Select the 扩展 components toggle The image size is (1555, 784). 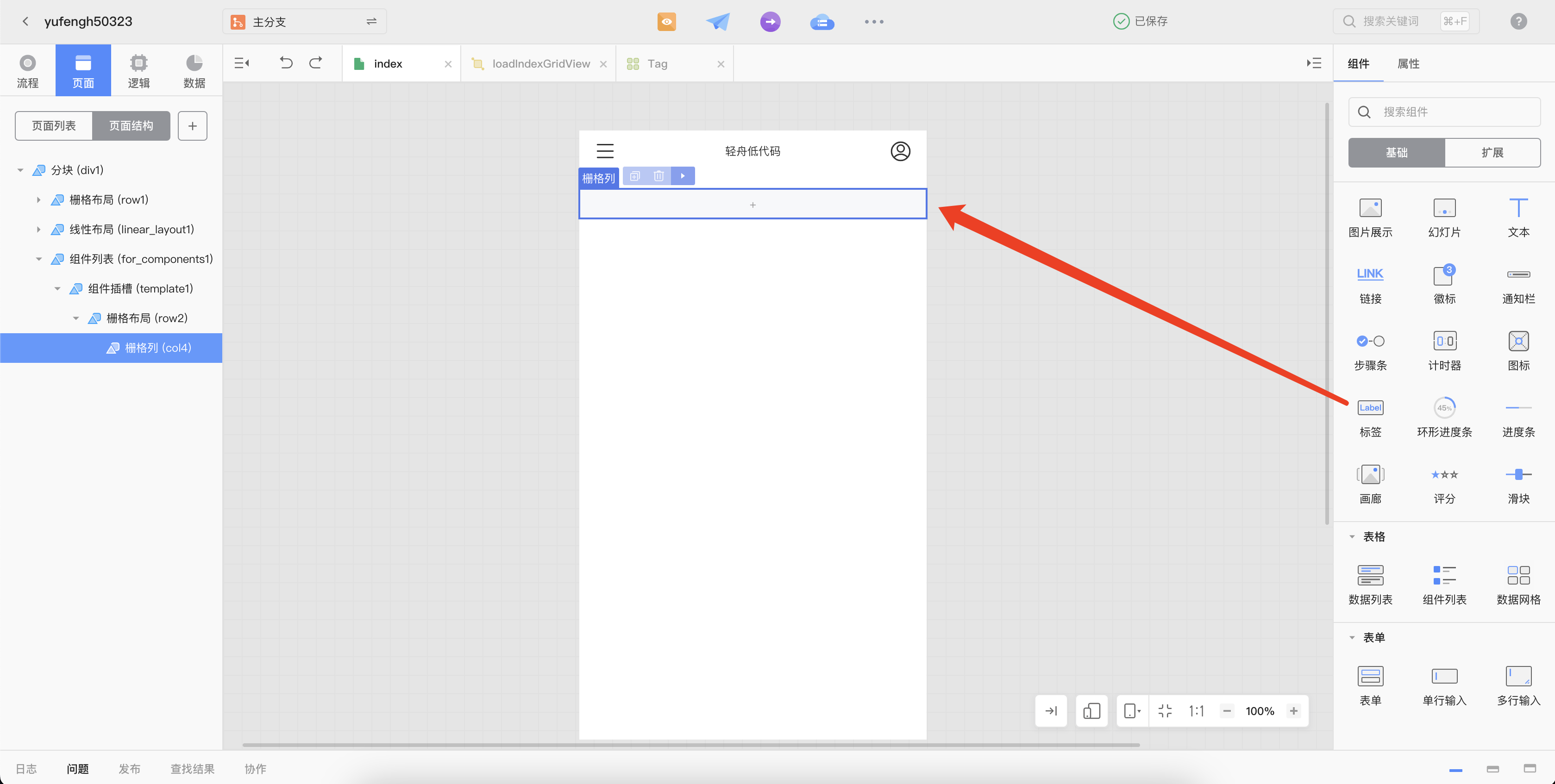1492,153
